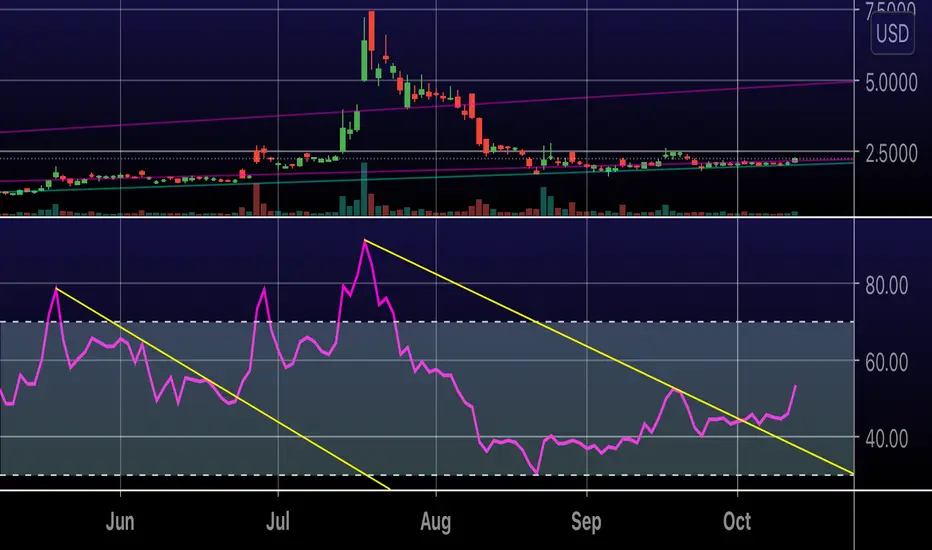Click the Aug label on time axis
Screen dimensions: 932x550
point(436,522)
